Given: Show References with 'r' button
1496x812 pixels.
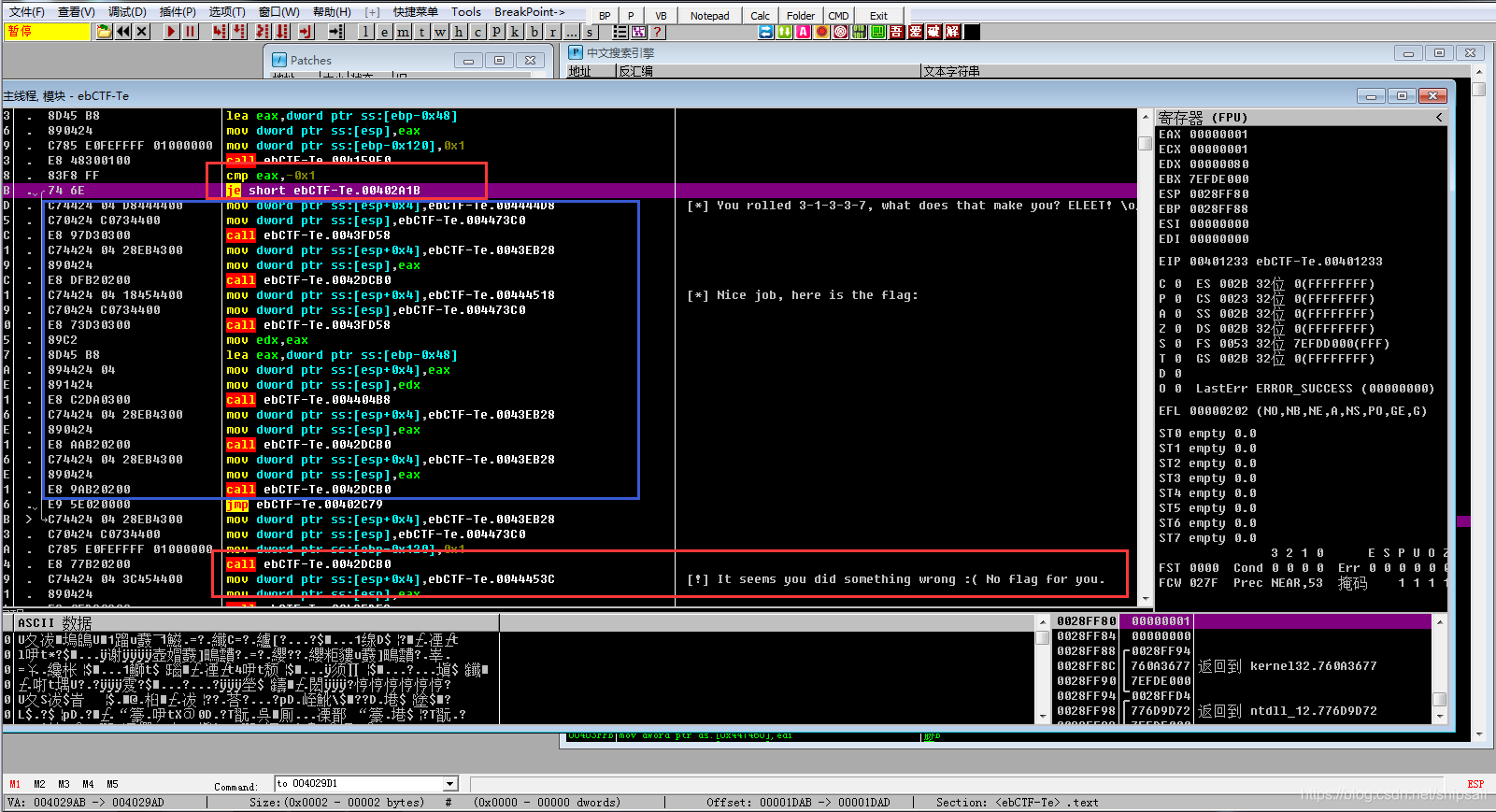Looking at the screenshot, I should coord(553,32).
